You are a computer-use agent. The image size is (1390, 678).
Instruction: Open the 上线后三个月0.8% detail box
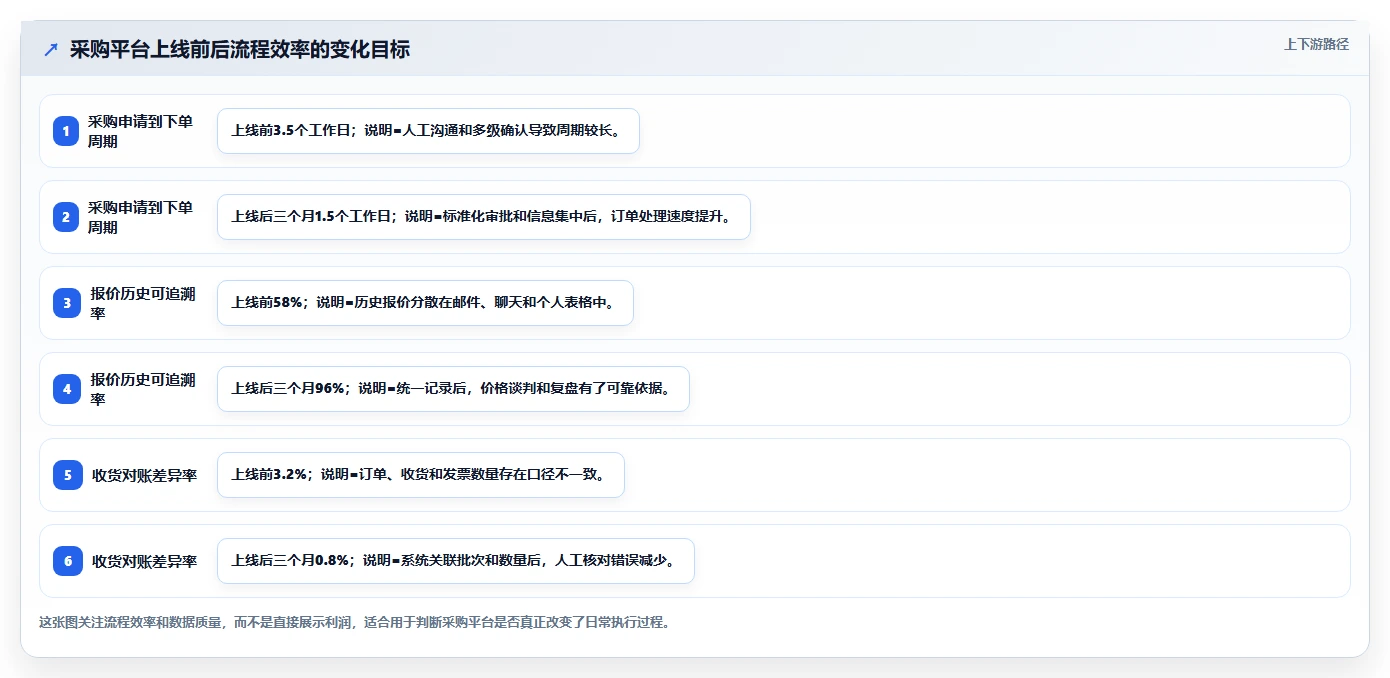pos(456,561)
